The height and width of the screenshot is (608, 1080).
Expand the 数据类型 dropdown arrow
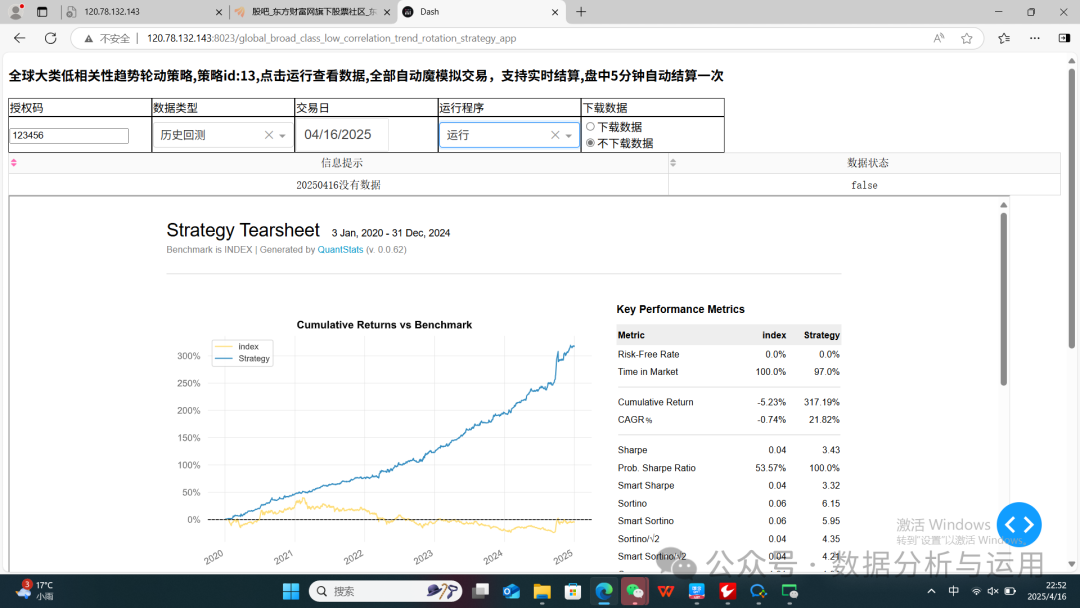click(282, 136)
